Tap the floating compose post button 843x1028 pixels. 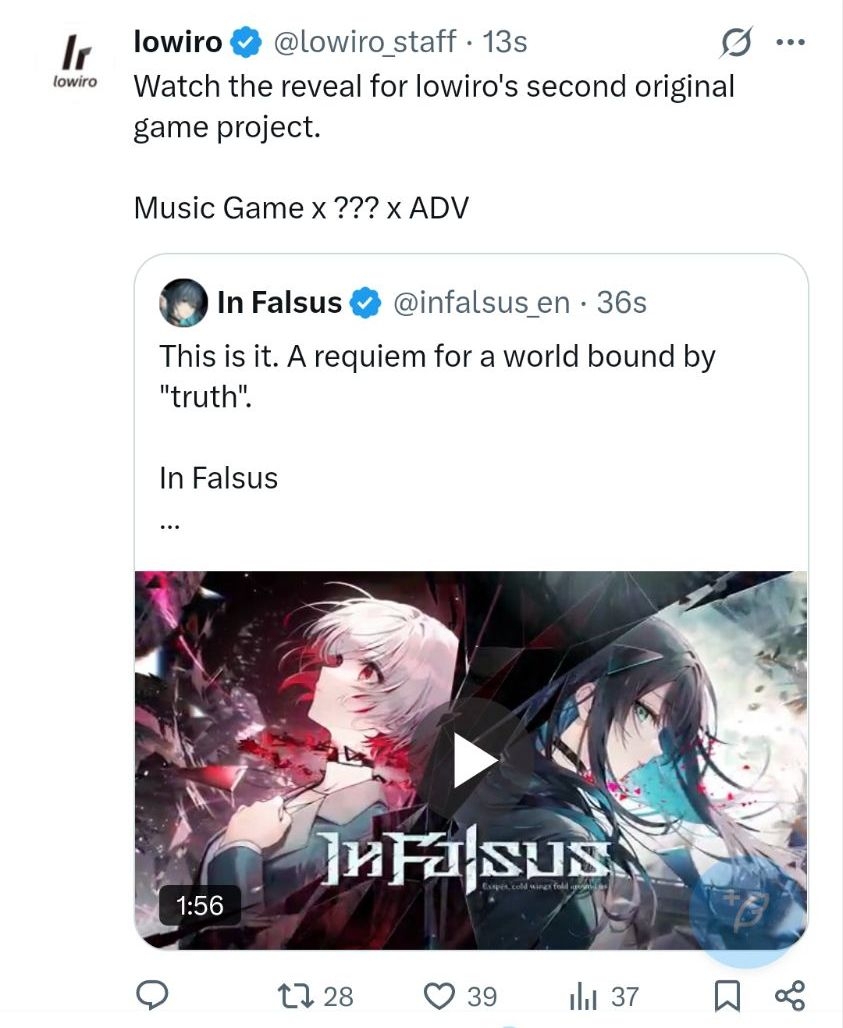(x=748, y=910)
